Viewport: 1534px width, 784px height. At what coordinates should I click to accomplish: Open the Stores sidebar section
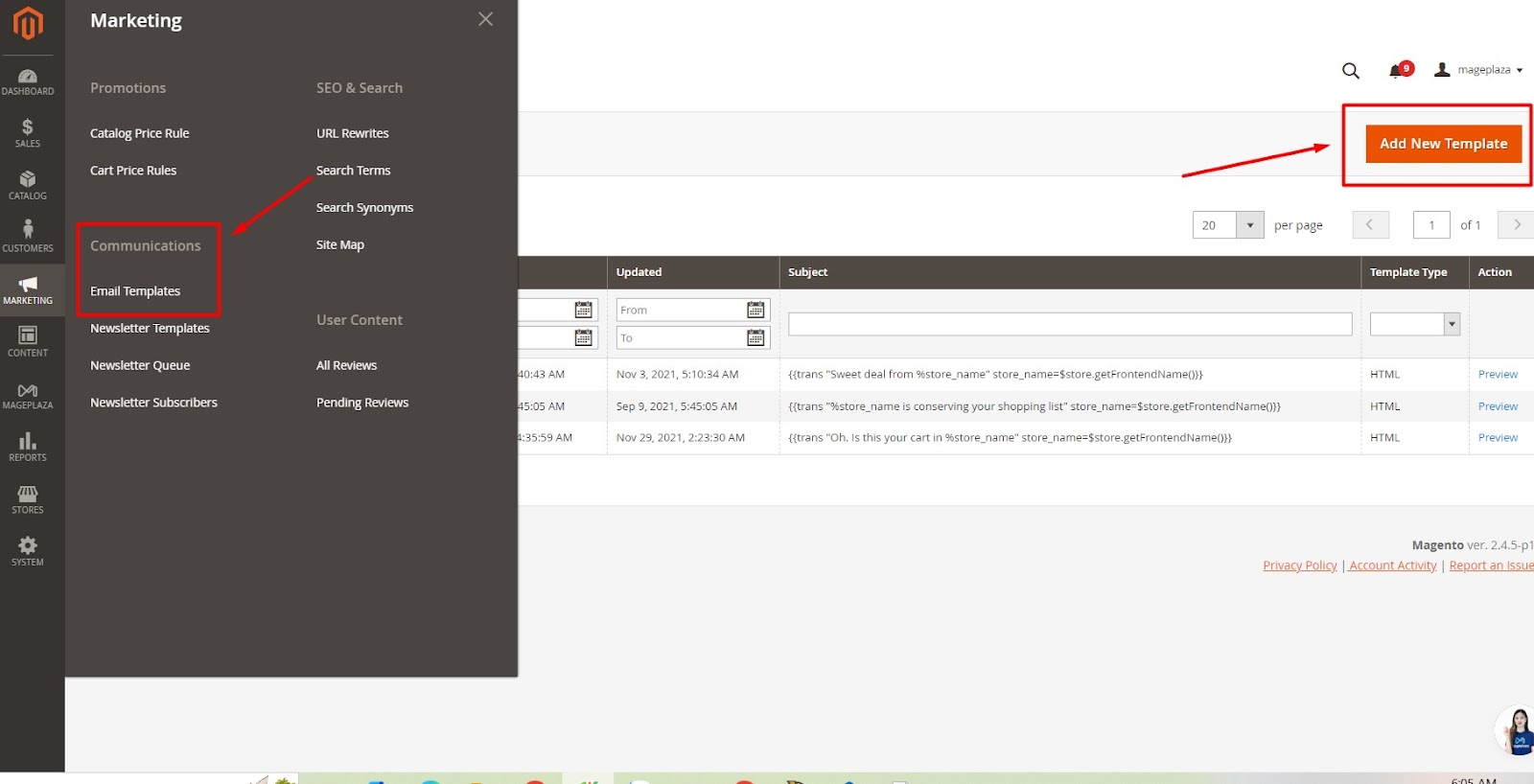click(x=28, y=498)
